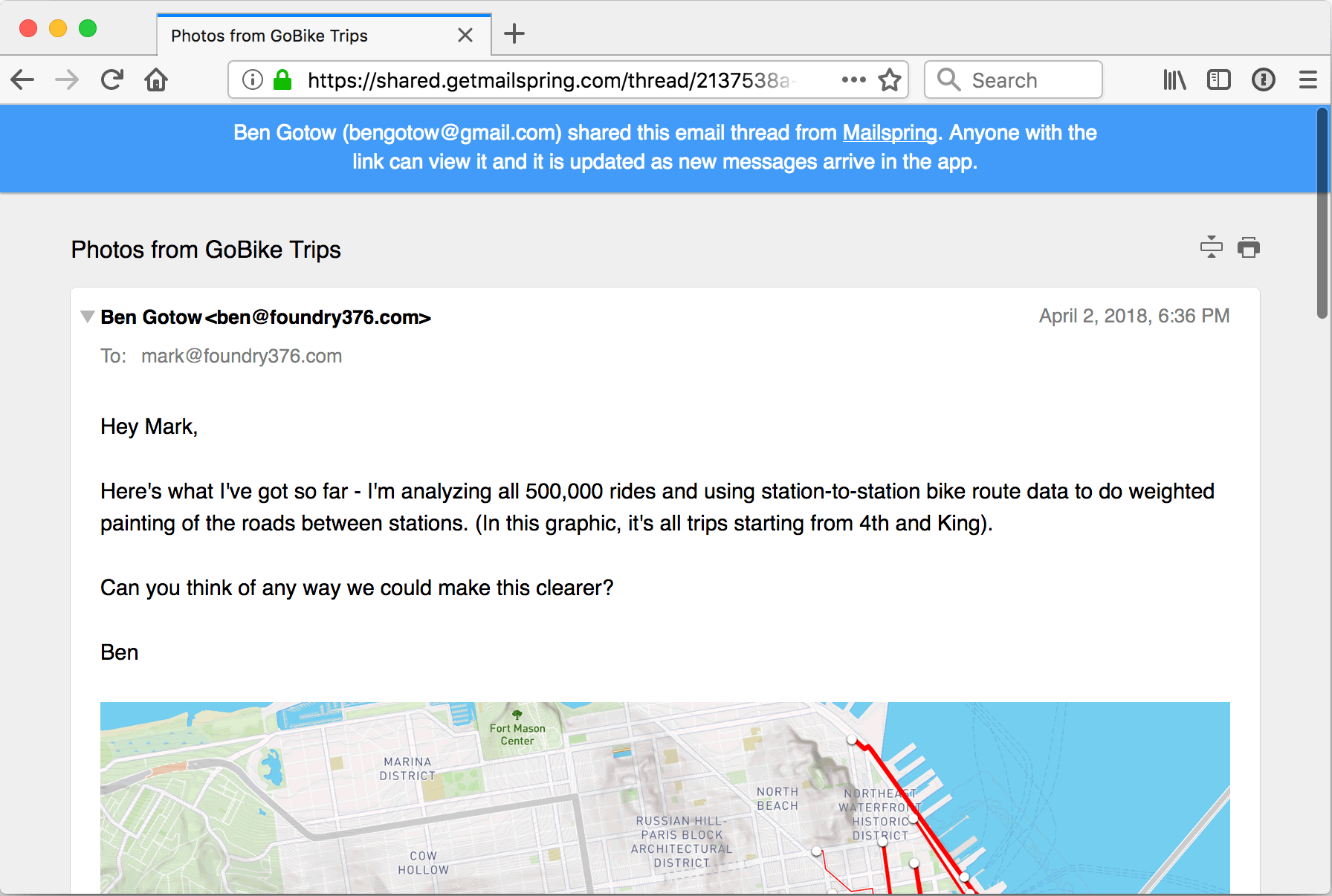Toggle reader-related page actions via ellipsis
Viewport: 1332px width, 896px height.
pos(853,79)
